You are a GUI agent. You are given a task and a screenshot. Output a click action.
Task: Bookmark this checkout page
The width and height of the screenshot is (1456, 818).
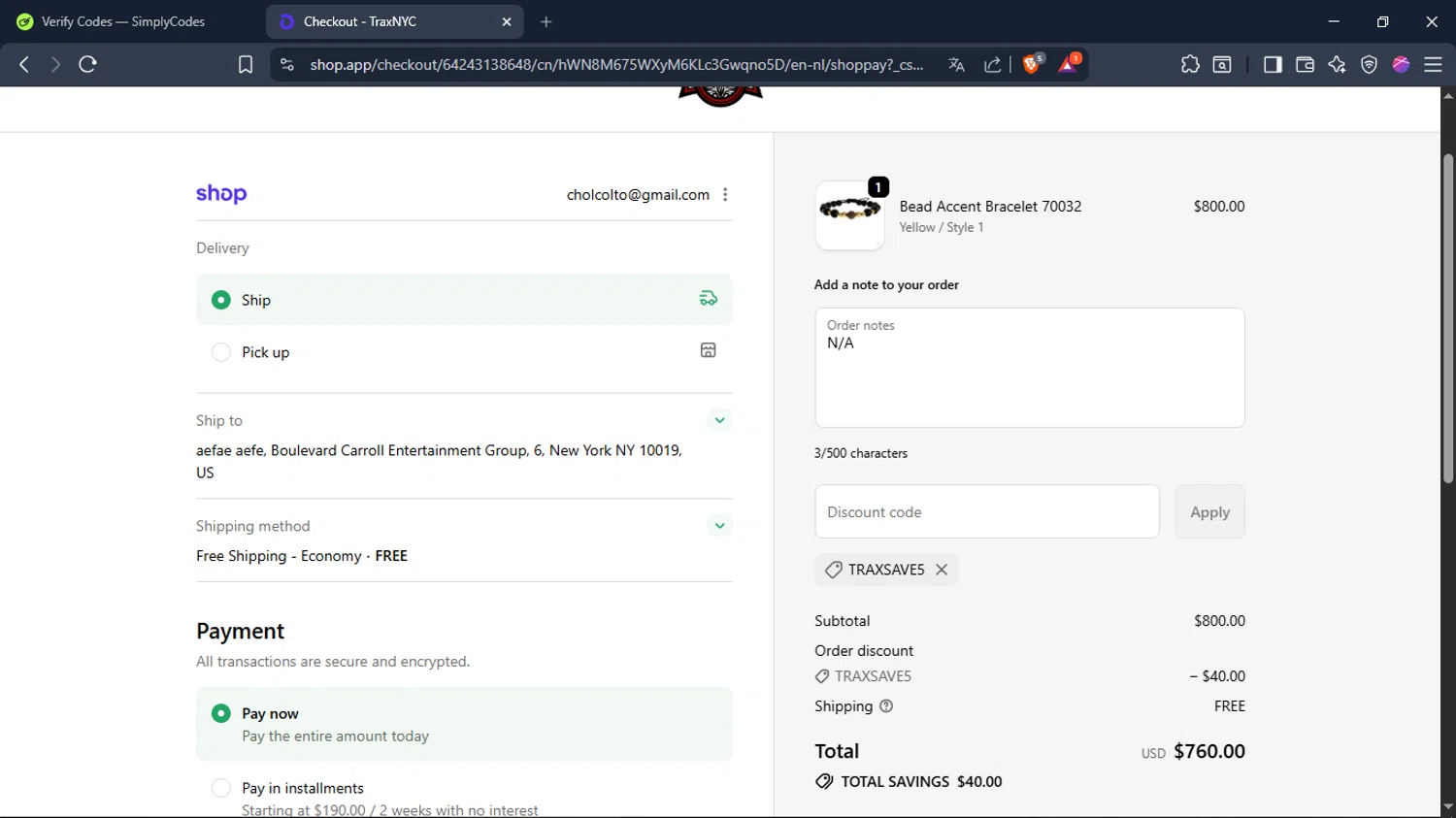[246, 64]
